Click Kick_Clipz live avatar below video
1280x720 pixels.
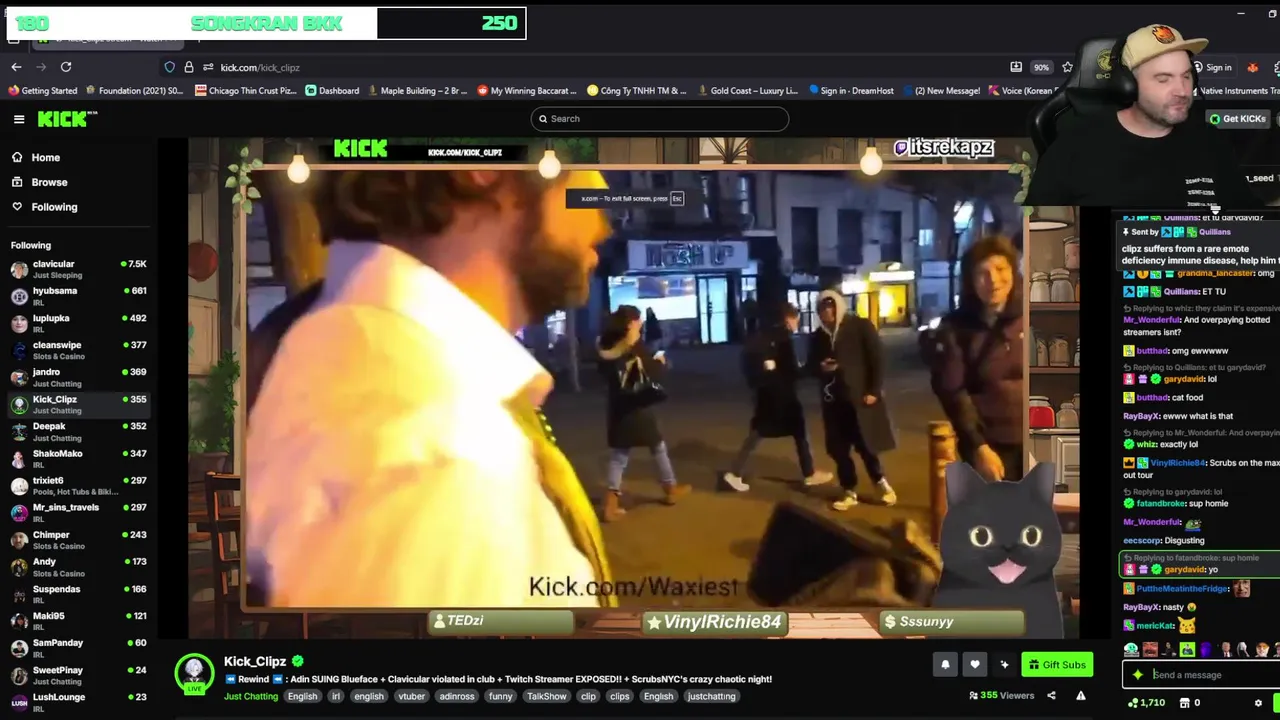(x=194, y=675)
